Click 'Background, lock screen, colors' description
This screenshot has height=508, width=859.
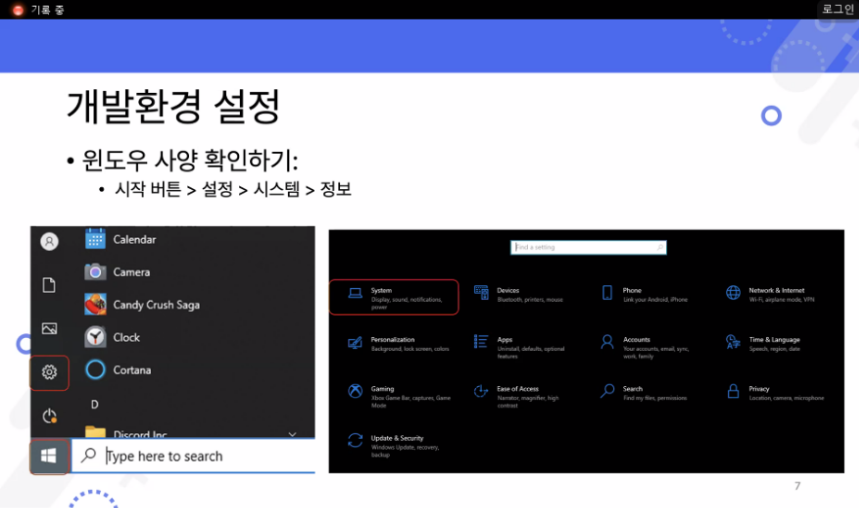point(410,349)
